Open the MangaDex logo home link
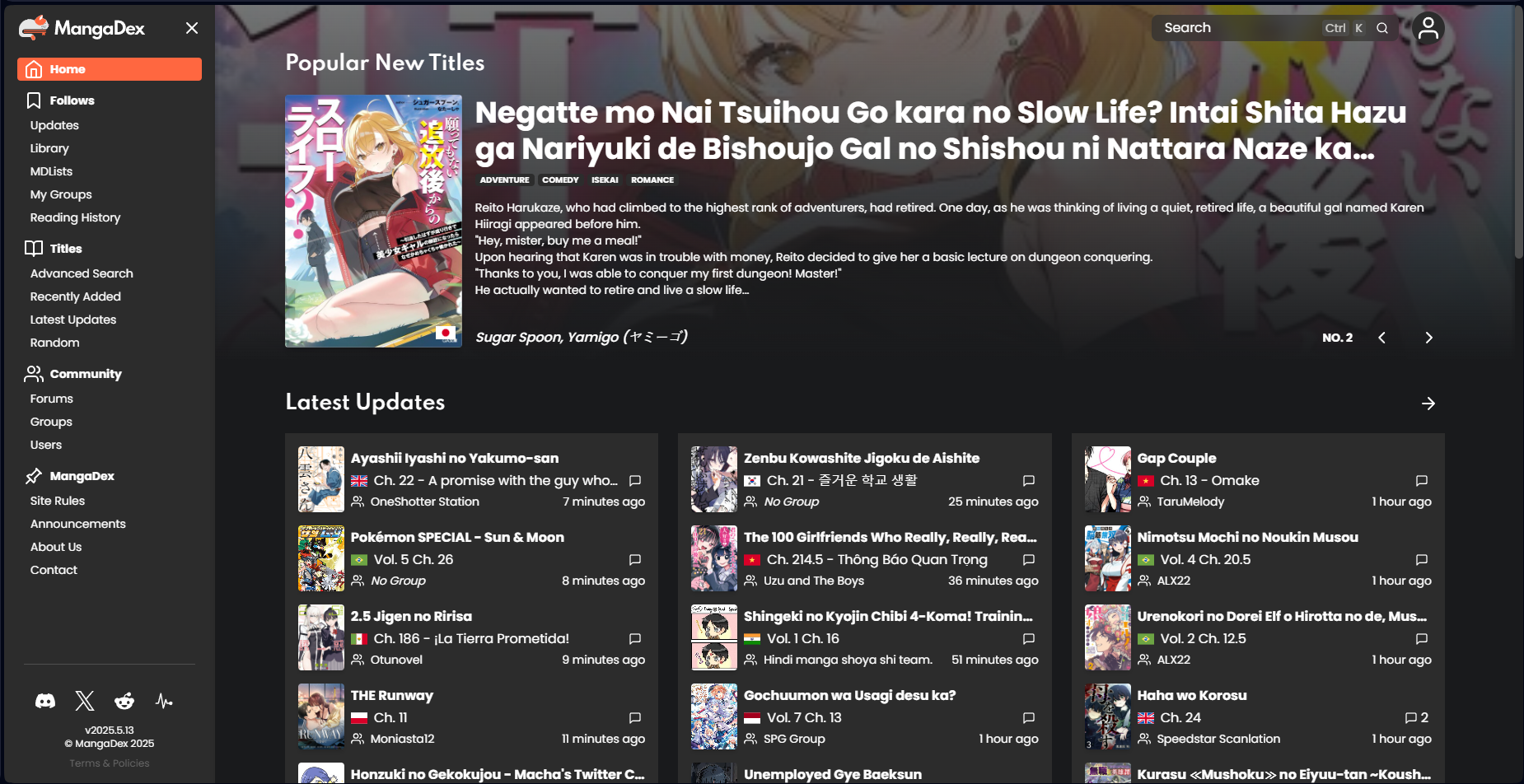 (82, 28)
